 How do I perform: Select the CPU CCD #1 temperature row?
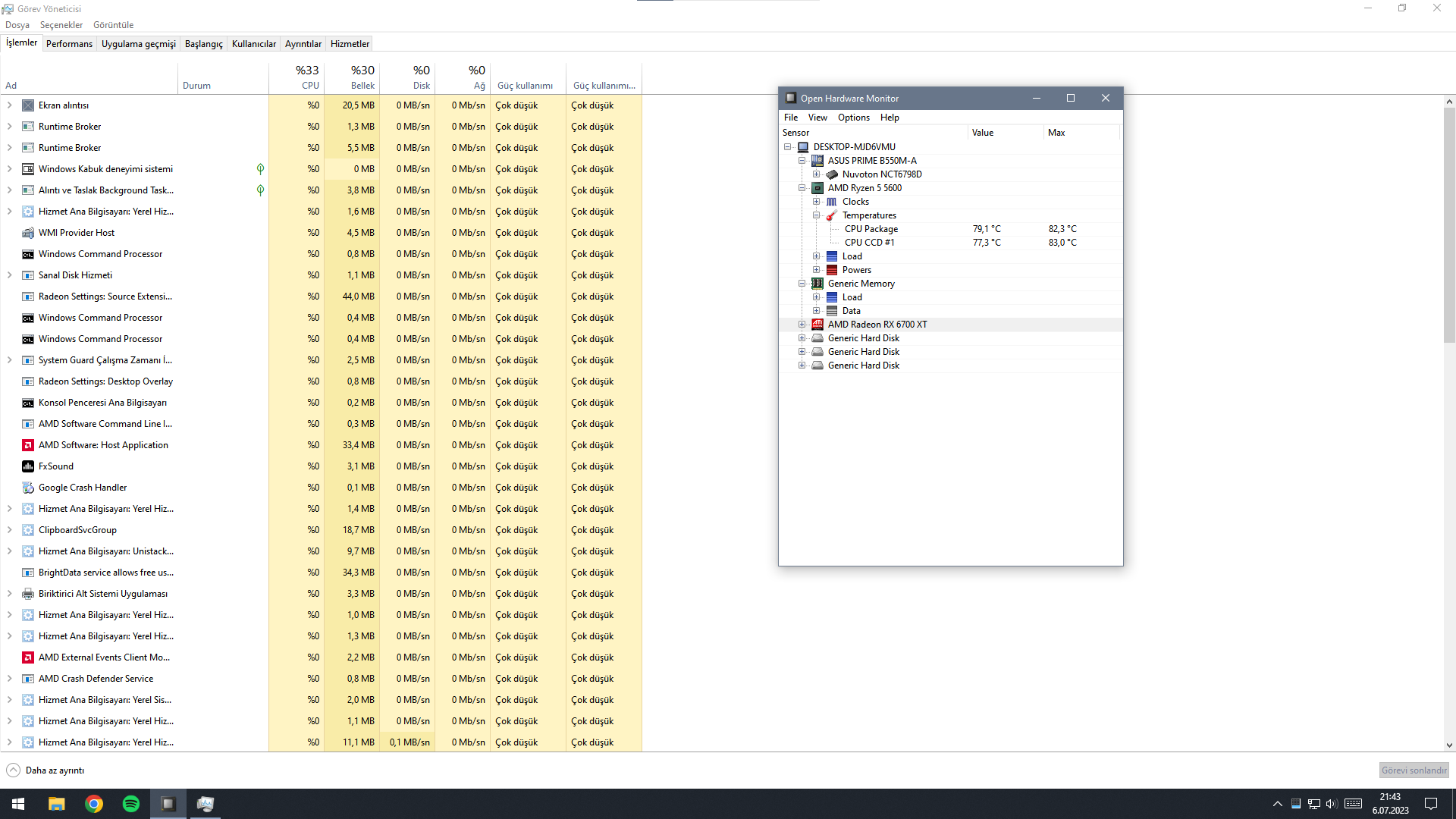951,243
